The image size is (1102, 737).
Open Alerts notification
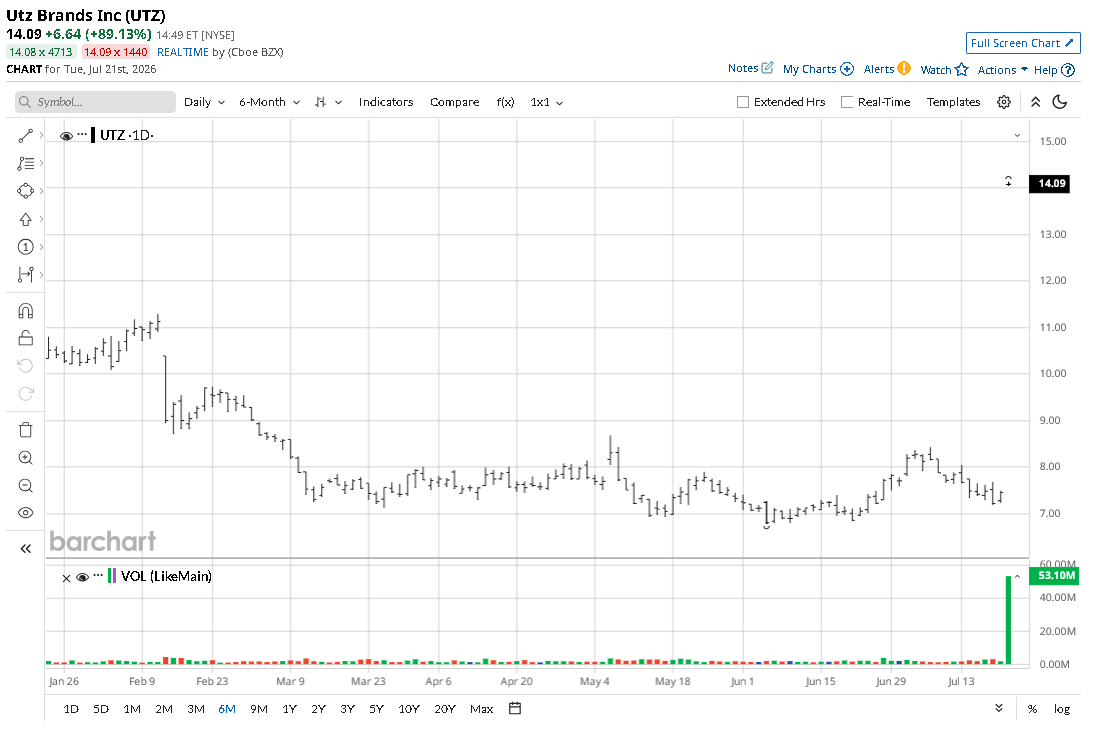coord(887,69)
